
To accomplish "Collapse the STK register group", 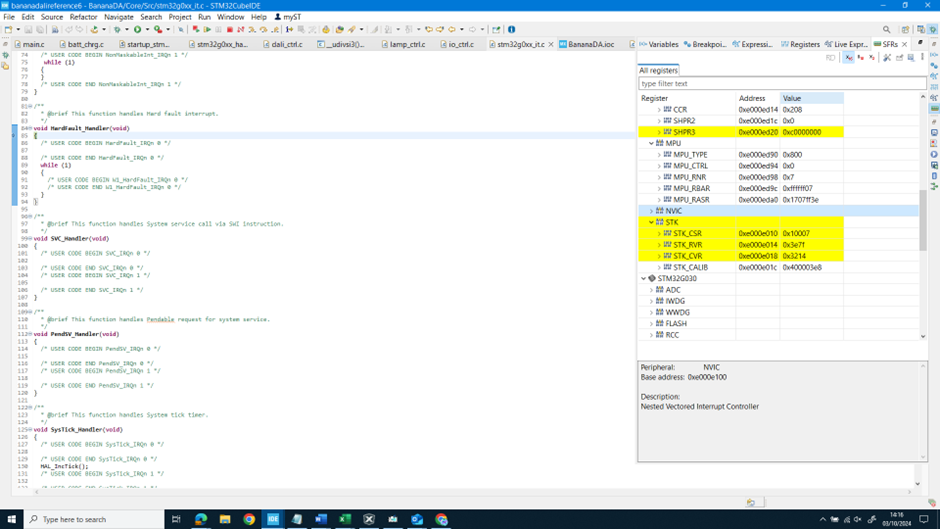I will 652,222.
